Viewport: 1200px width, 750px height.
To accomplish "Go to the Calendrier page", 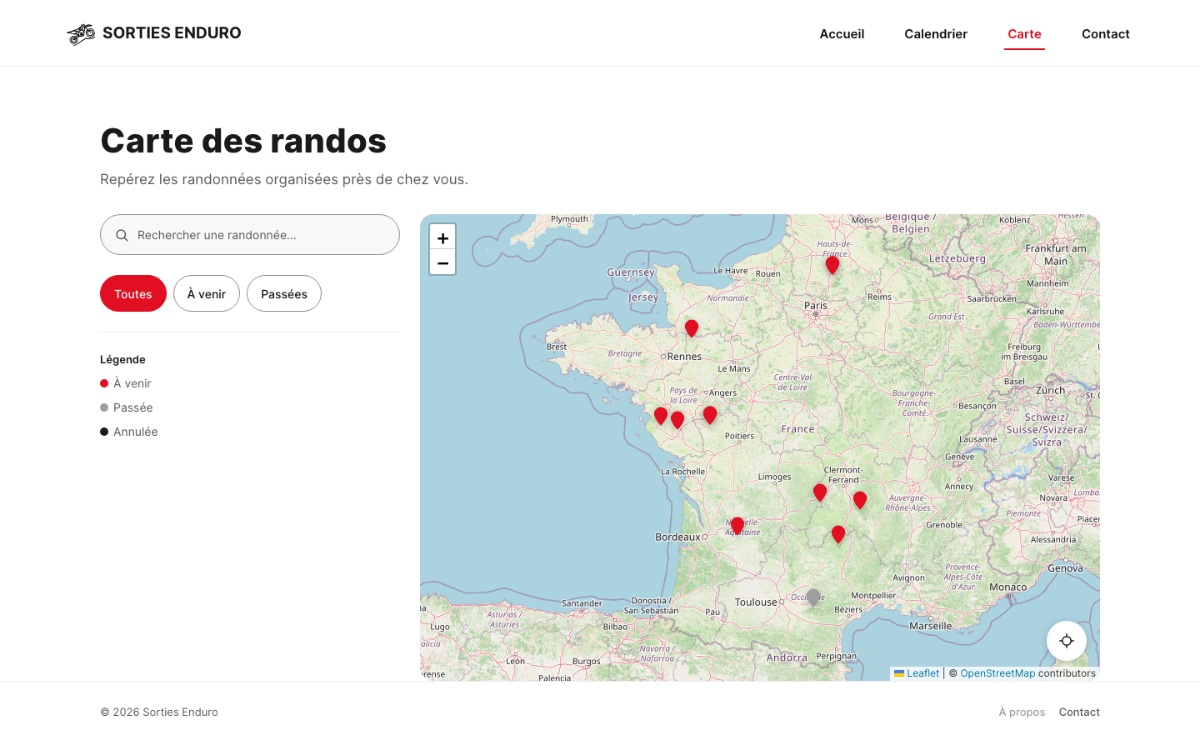I will 936,34.
